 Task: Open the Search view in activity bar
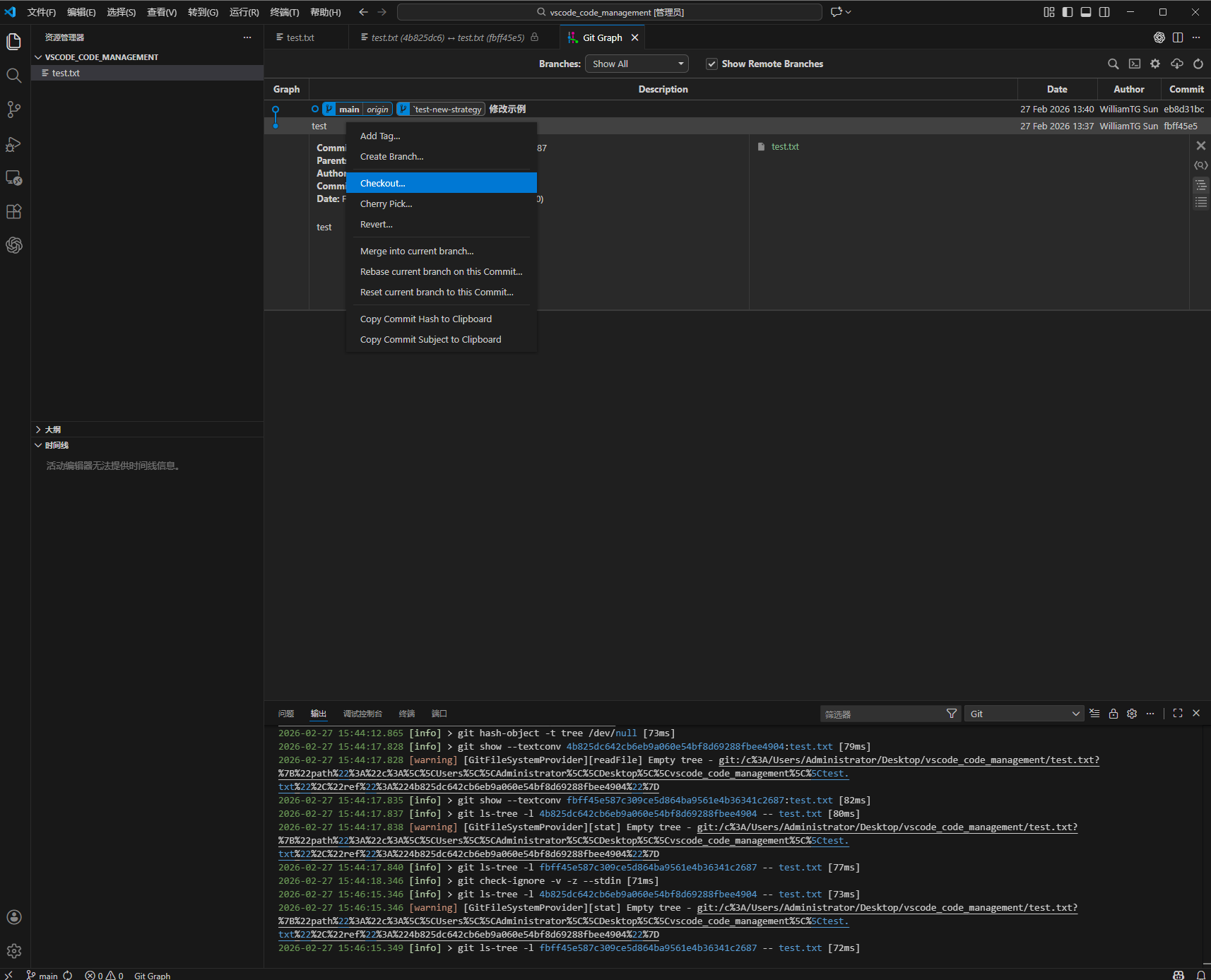click(14, 76)
